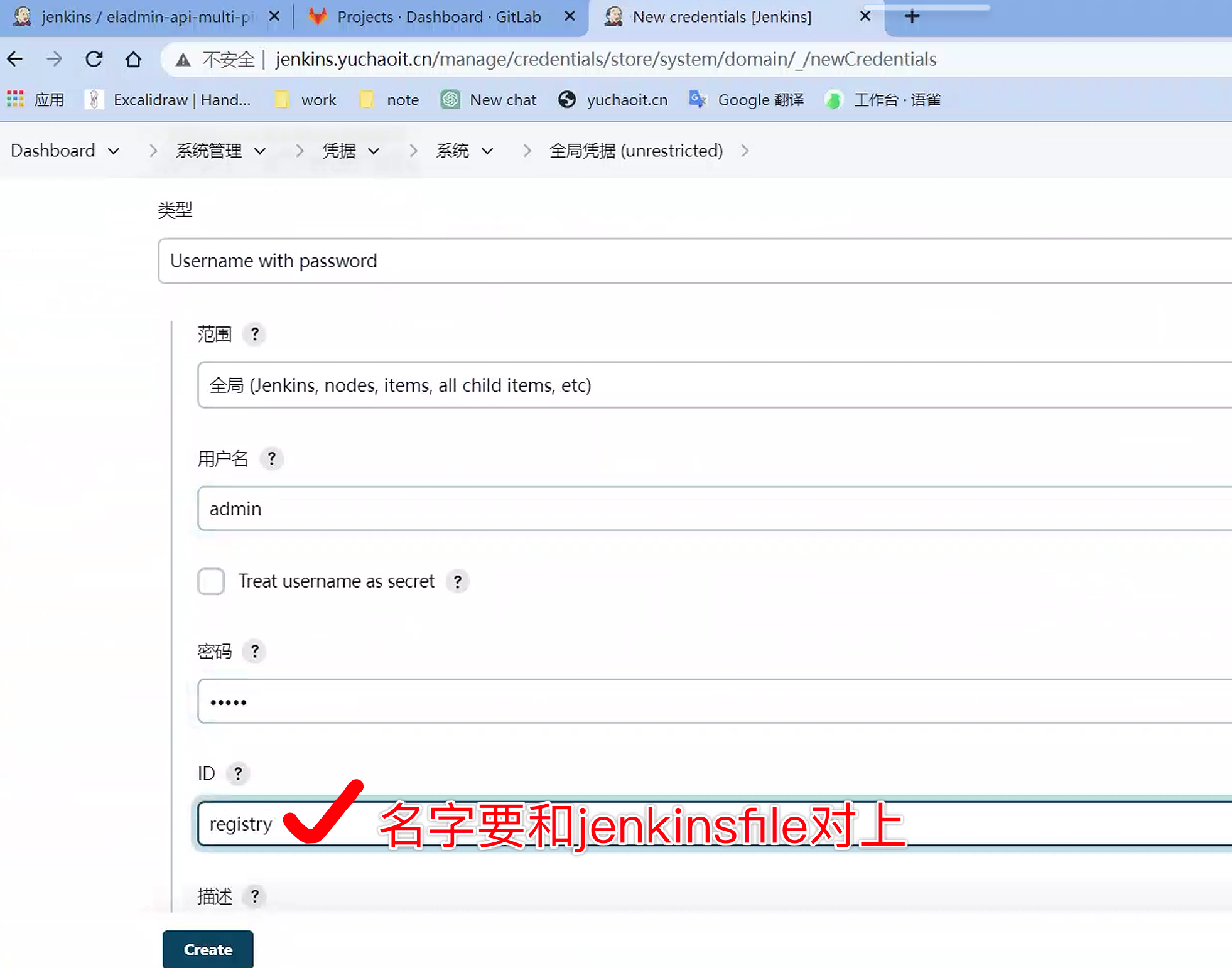
Task: Click the help icon beside 密码
Action: 254,651
